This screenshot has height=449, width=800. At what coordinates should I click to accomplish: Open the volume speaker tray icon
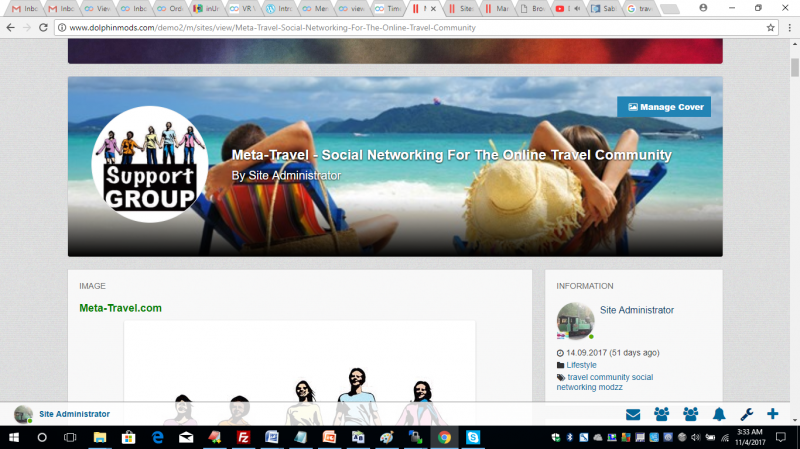[695, 437]
